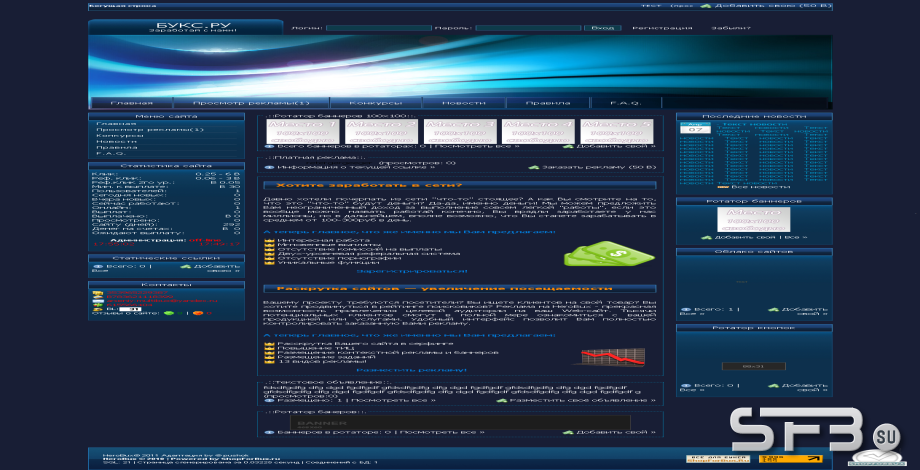The height and width of the screenshot is (470, 920).
Task: Open Главная in the top navigation bar
Action: [131, 103]
